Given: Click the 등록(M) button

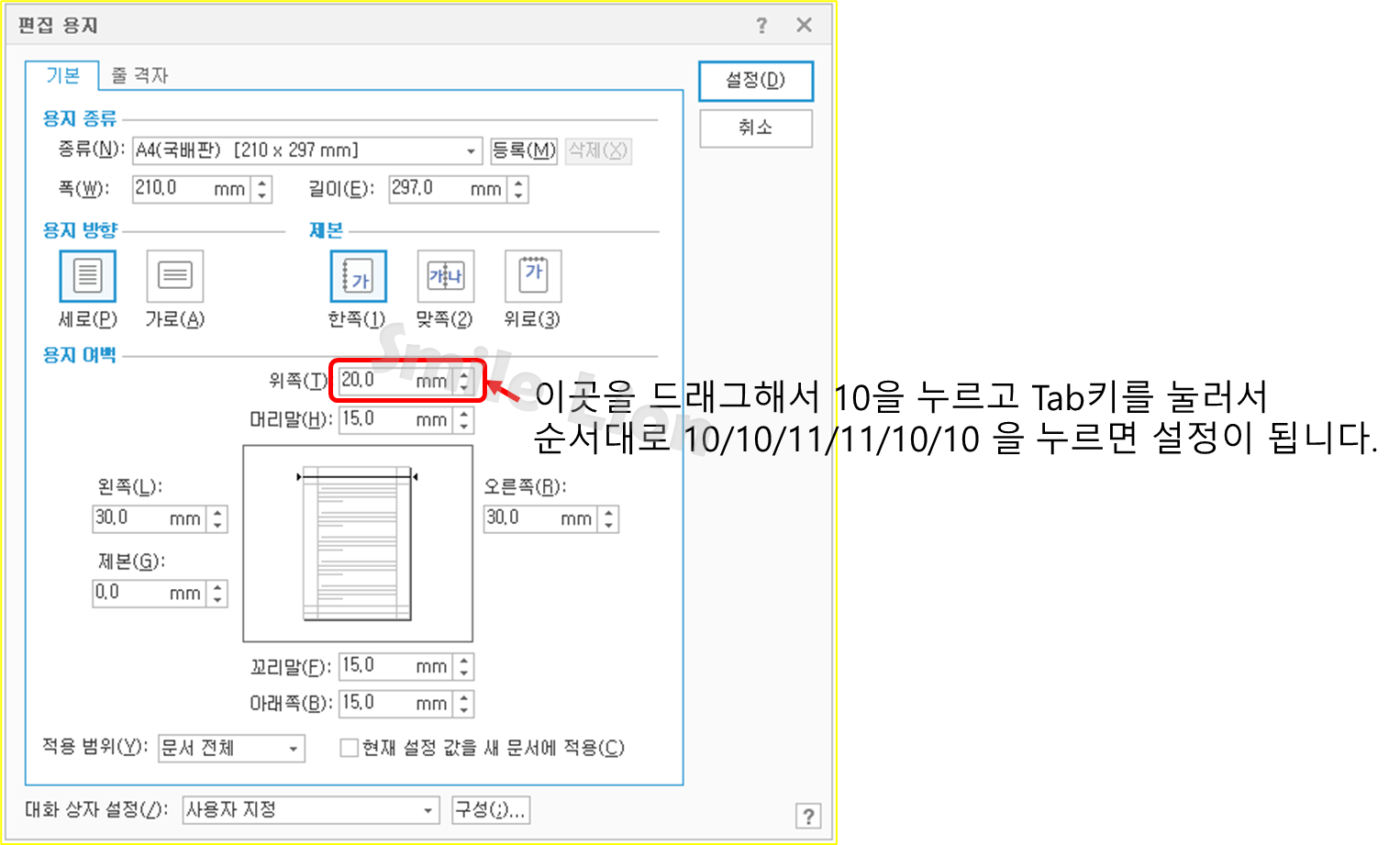Looking at the screenshot, I should tap(524, 150).
